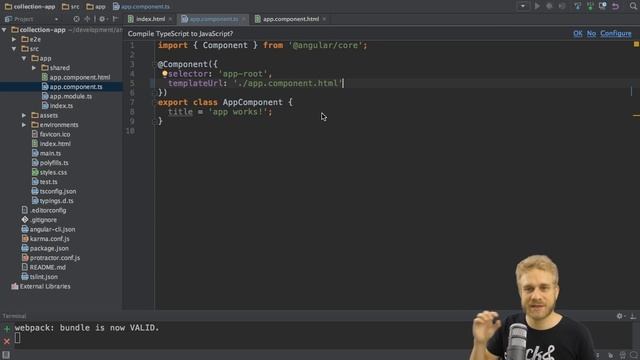This screenshot has height=360, width=640.
Task: Click the scroll-from-source target icon in Project panel
Action: (76, 19)
